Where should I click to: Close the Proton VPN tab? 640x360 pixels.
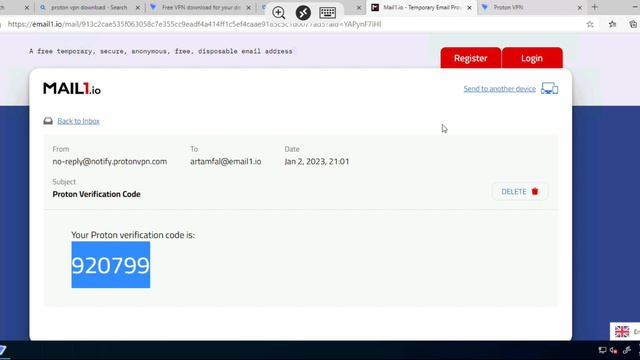580,8
